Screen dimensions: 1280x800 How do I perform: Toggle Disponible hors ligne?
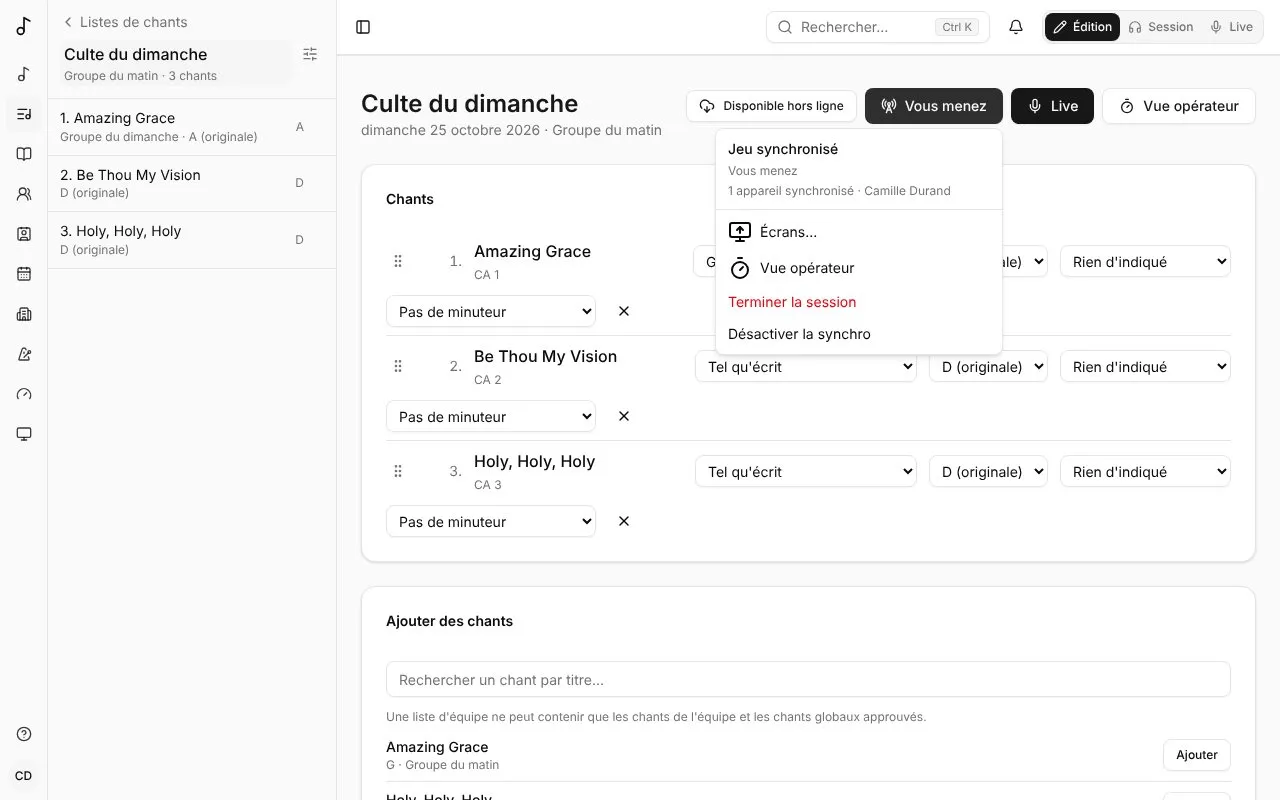click(x=771, y=106)
